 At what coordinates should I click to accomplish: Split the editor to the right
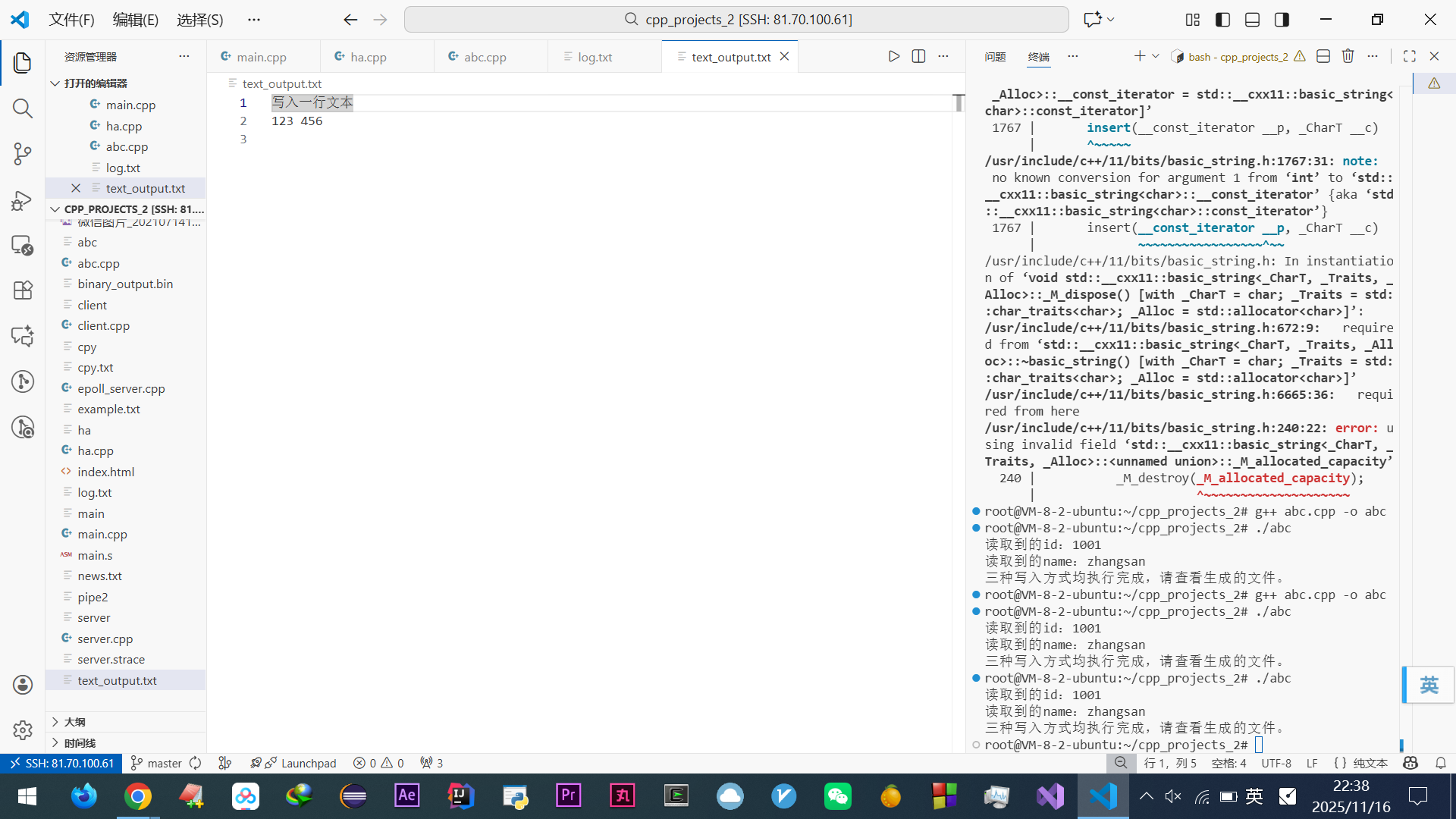tap(918, 56)
